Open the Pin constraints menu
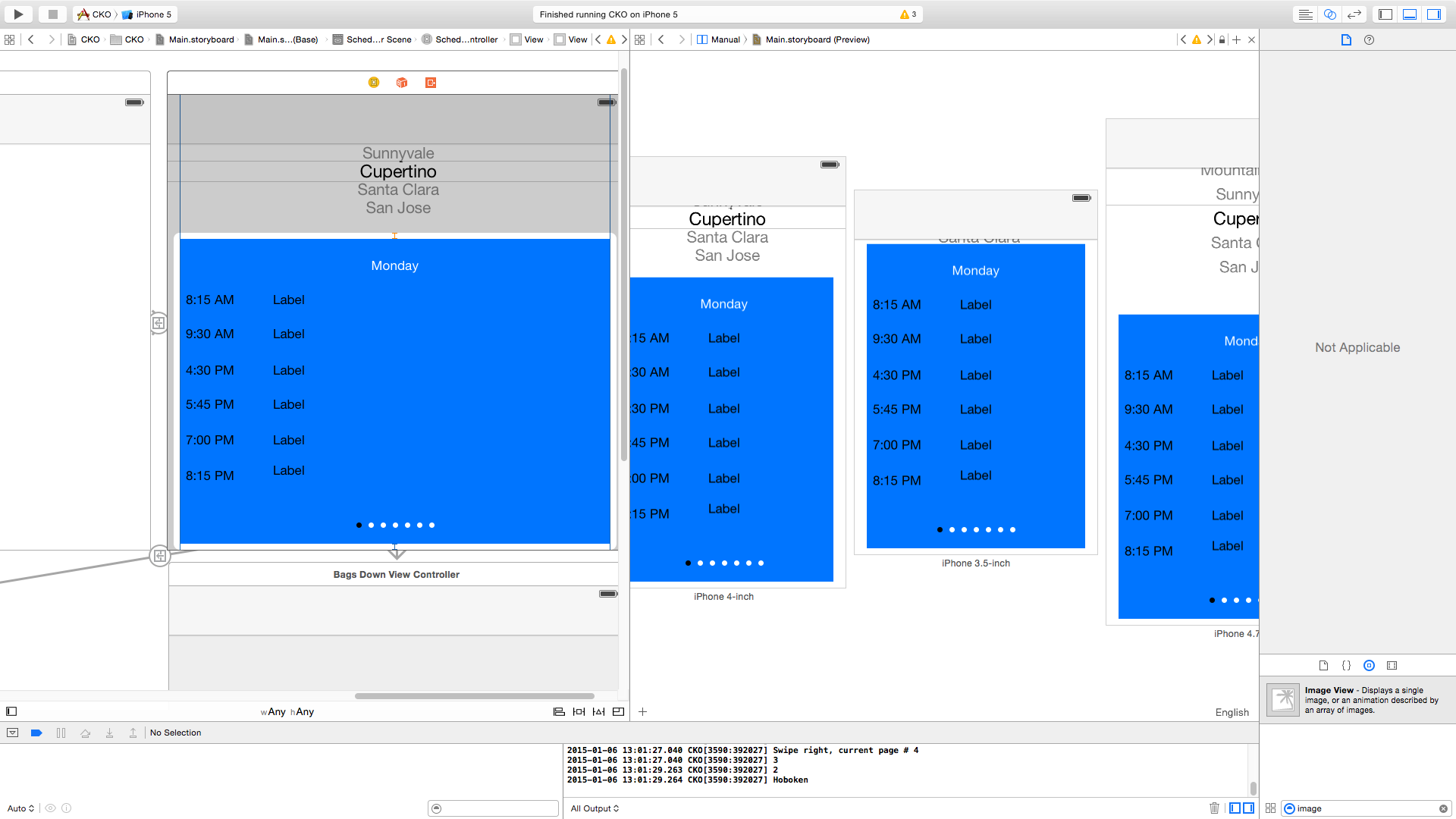 coord(579,711)
